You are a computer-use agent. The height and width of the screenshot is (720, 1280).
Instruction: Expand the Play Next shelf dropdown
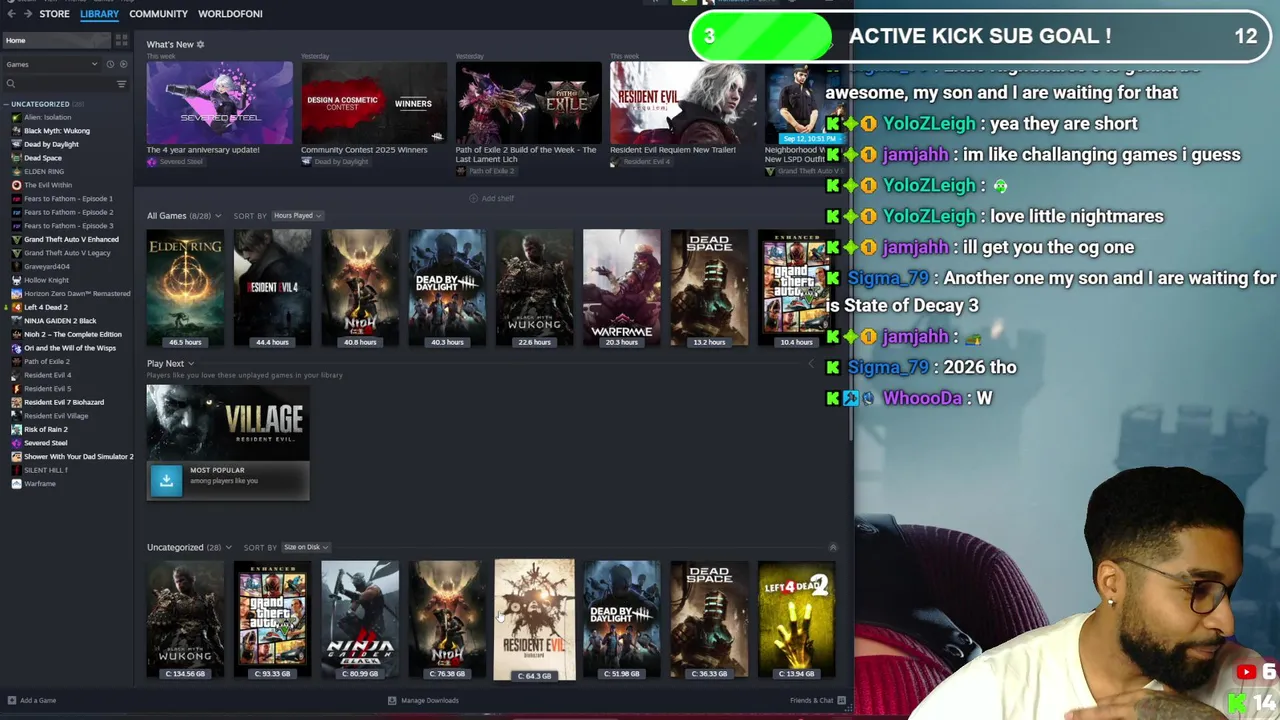click(190, 364)
